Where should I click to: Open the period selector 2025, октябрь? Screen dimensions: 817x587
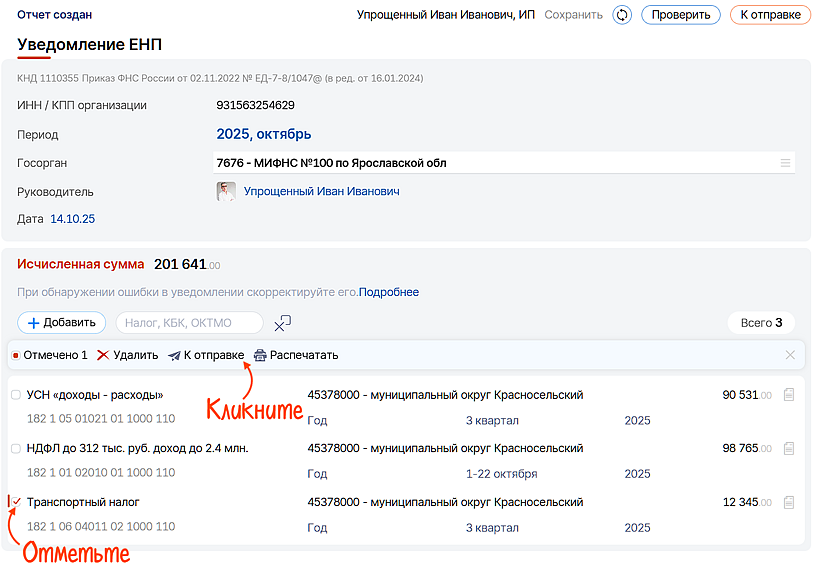coord(264,134)
